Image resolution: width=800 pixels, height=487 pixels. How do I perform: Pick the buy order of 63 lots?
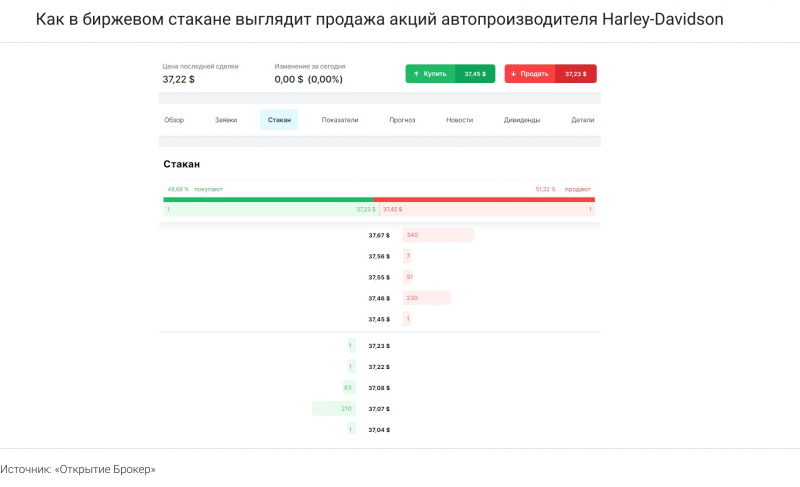tap(348, 387)
